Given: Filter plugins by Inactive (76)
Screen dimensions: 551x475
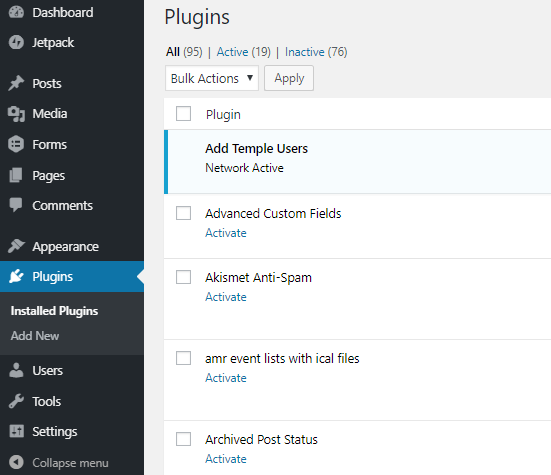Looking at the screenshot, I should (316, 52).
